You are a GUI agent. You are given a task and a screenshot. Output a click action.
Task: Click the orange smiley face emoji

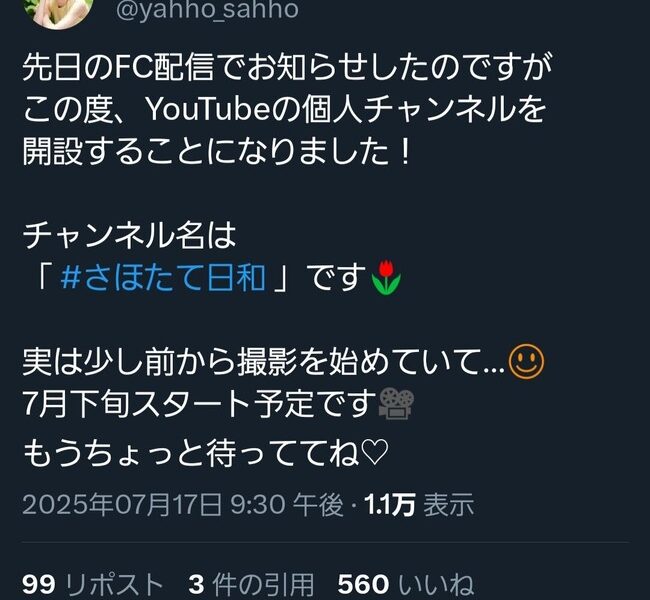[526, 362]
